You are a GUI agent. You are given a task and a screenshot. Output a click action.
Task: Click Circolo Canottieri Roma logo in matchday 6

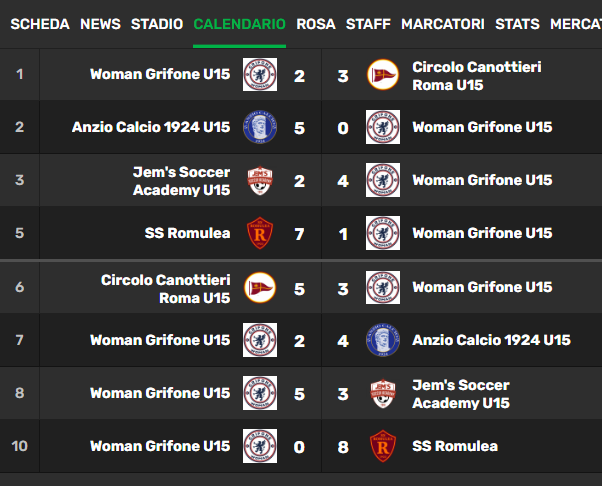pyautogui.click(x=260, y=288)
